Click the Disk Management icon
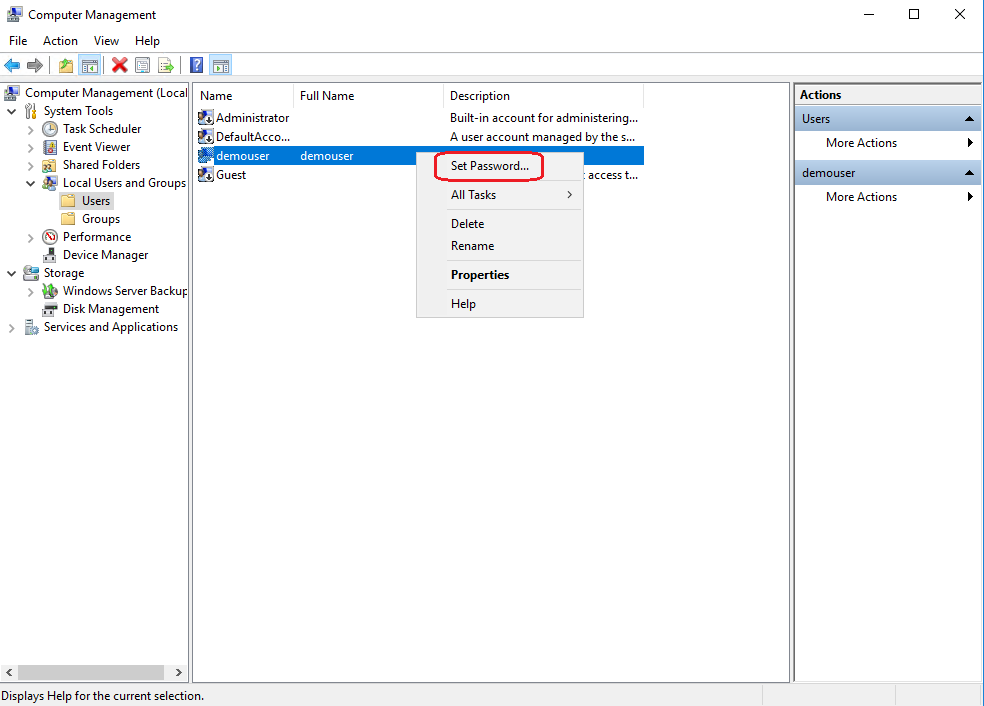The height and width of the screenshot is (706, 984). [x=50, y=309]
